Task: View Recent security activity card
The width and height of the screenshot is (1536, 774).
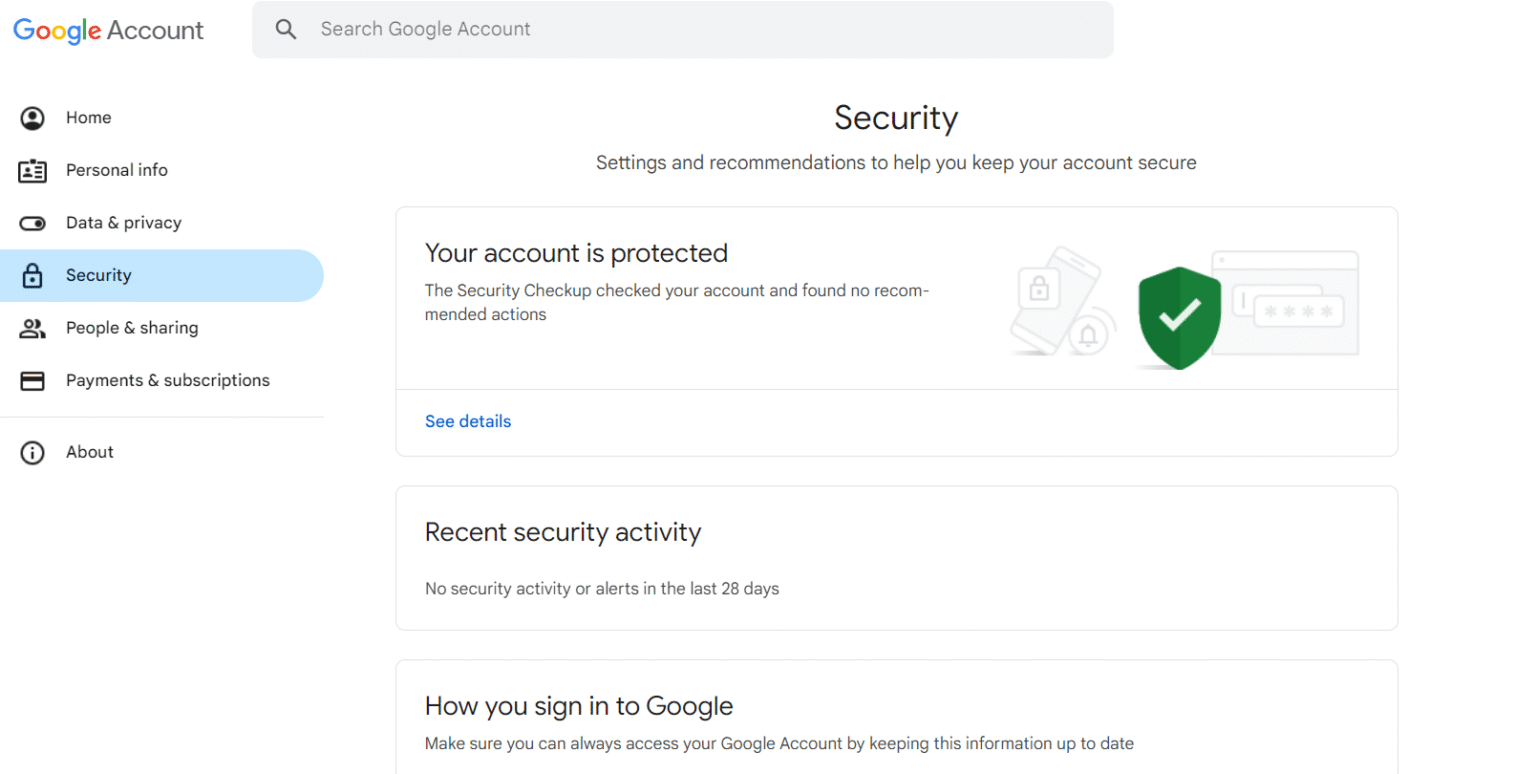Action: point(897,558)
